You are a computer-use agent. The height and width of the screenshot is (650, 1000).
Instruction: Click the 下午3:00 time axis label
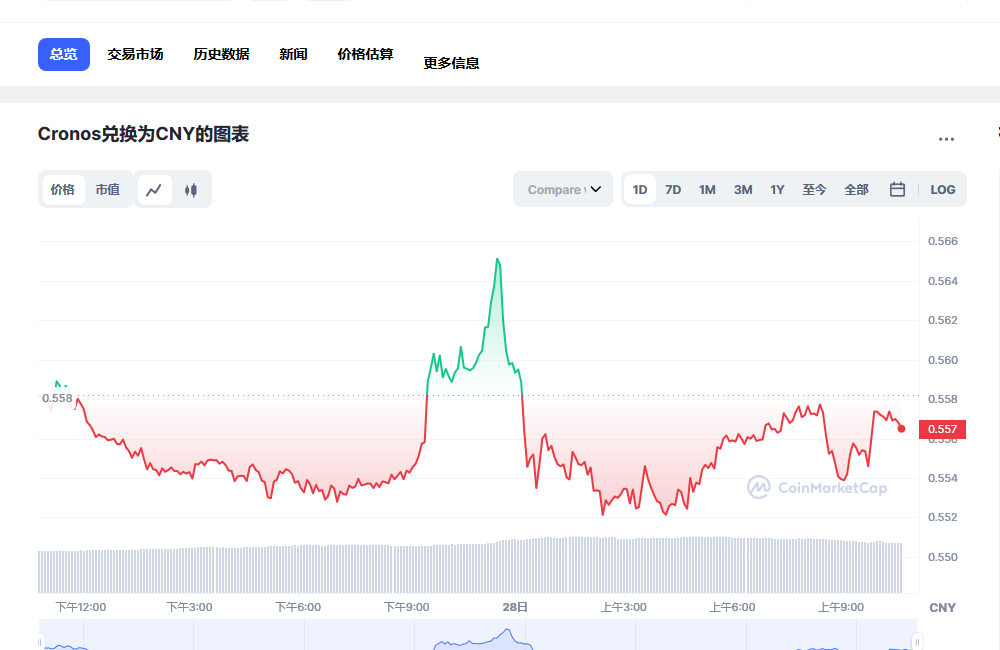coord(189,607)
